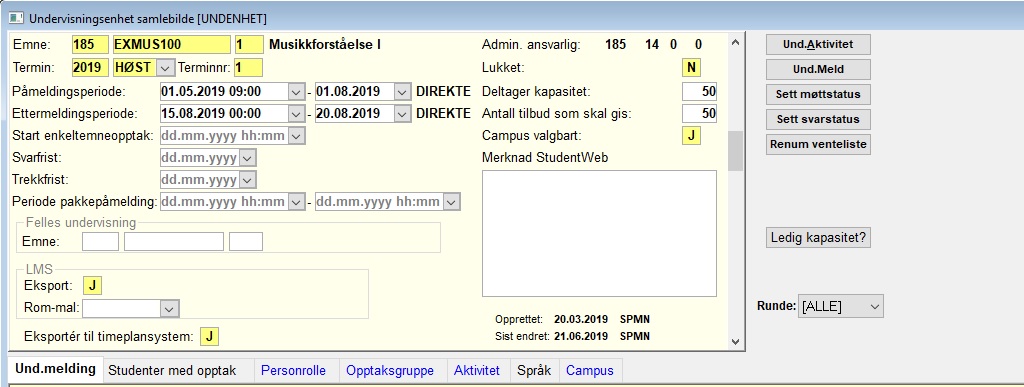The image size is (1024, 387).
Task: Open Ettermeldingsperiode end date 20.08.2019 dropdown
Action: pyautogui.click(x=403, y=114)
